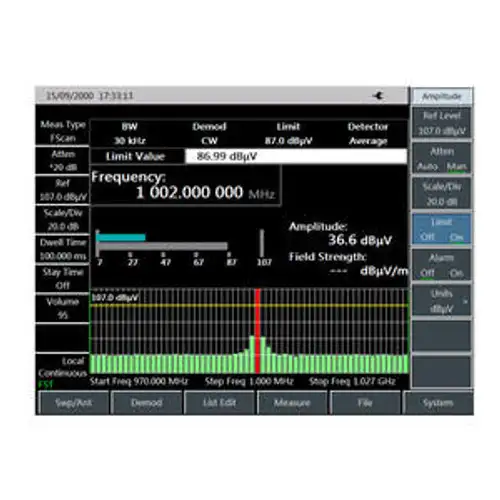Click the Limit Value label

pos(136,156)
